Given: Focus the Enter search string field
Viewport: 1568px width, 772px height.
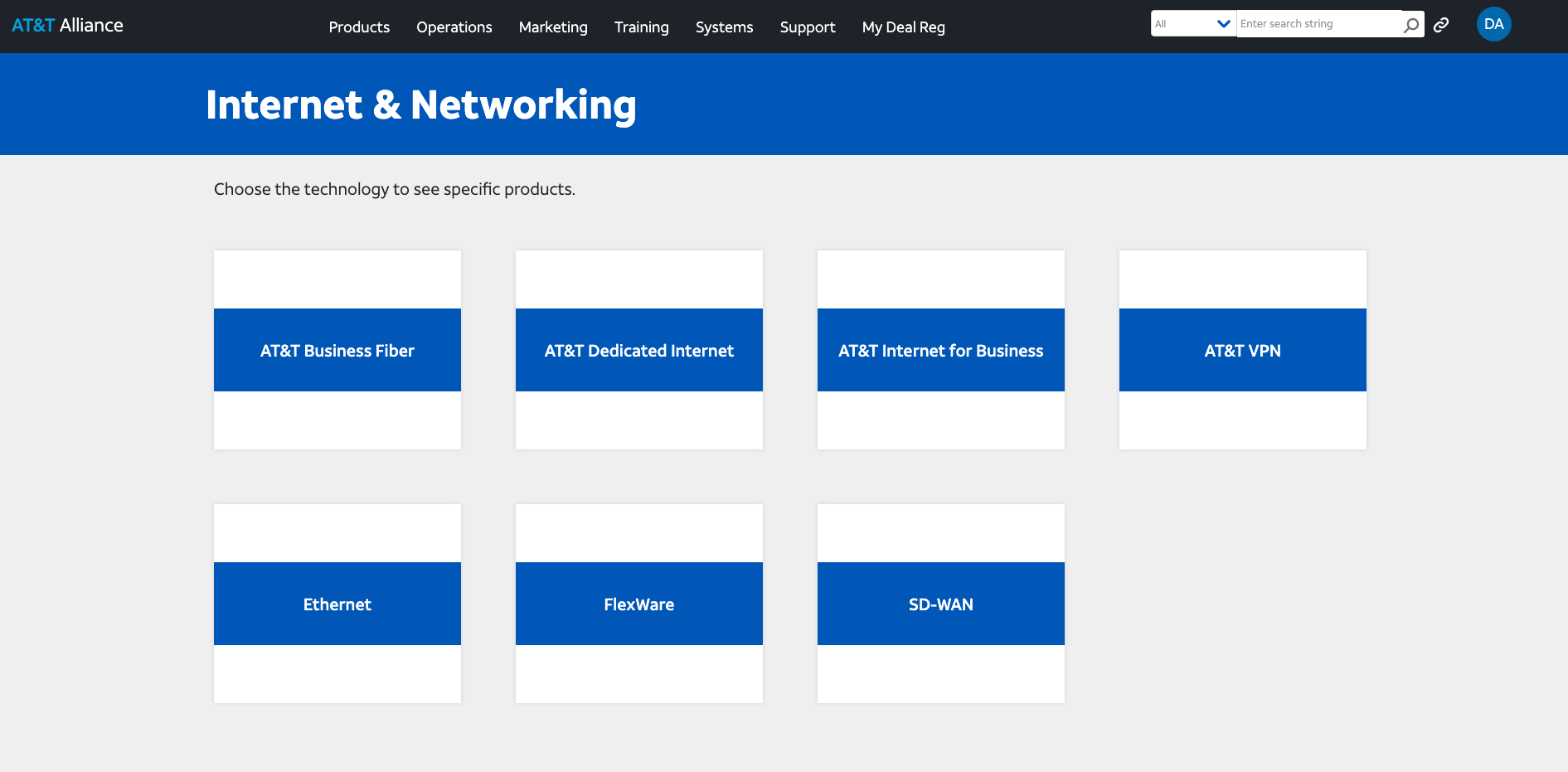Looking at the screenshot, I should 1318,24.
